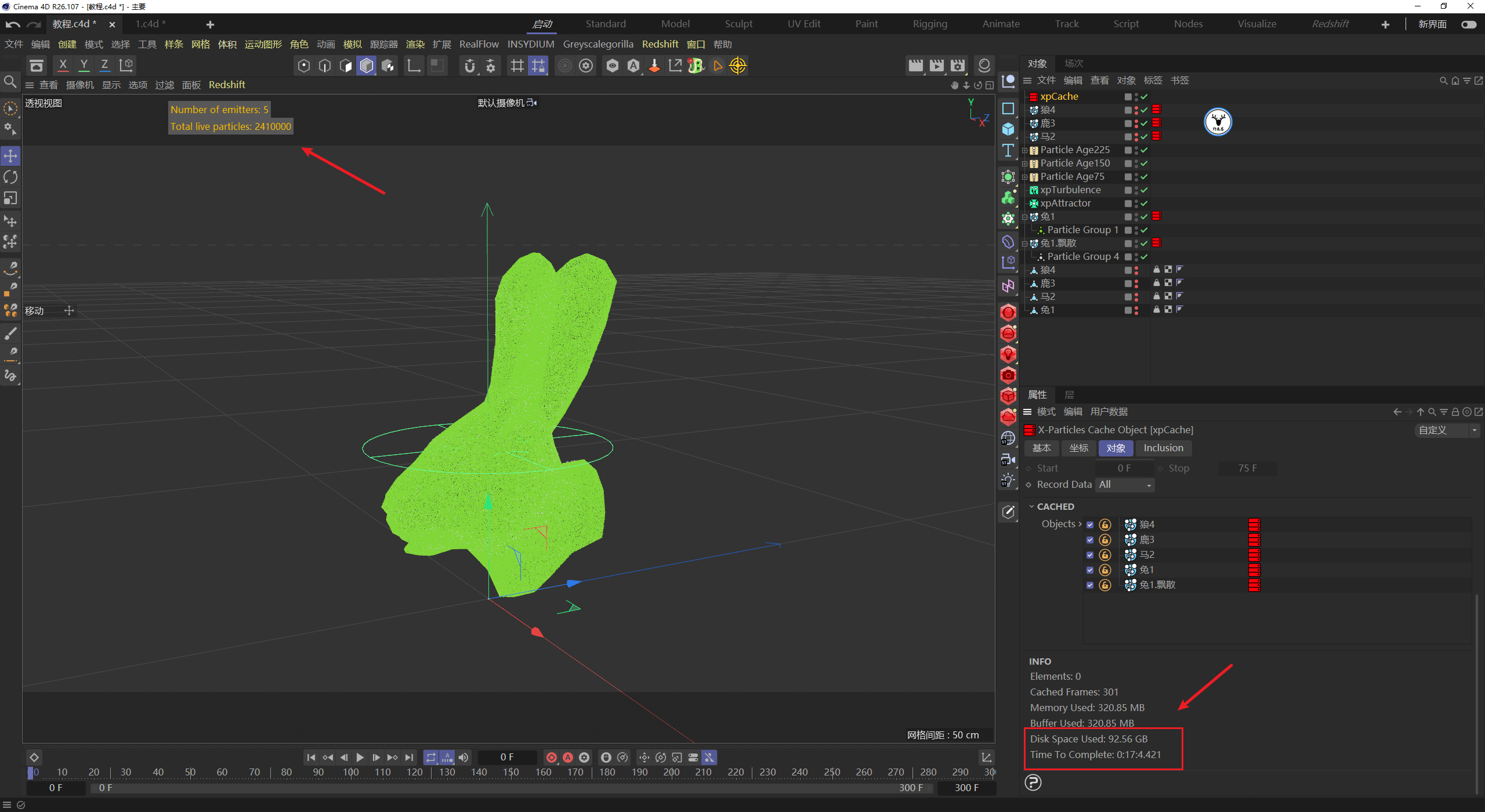
Task: Uncheck the 狼4 cached object checkbox
Action: (1090, 525)
